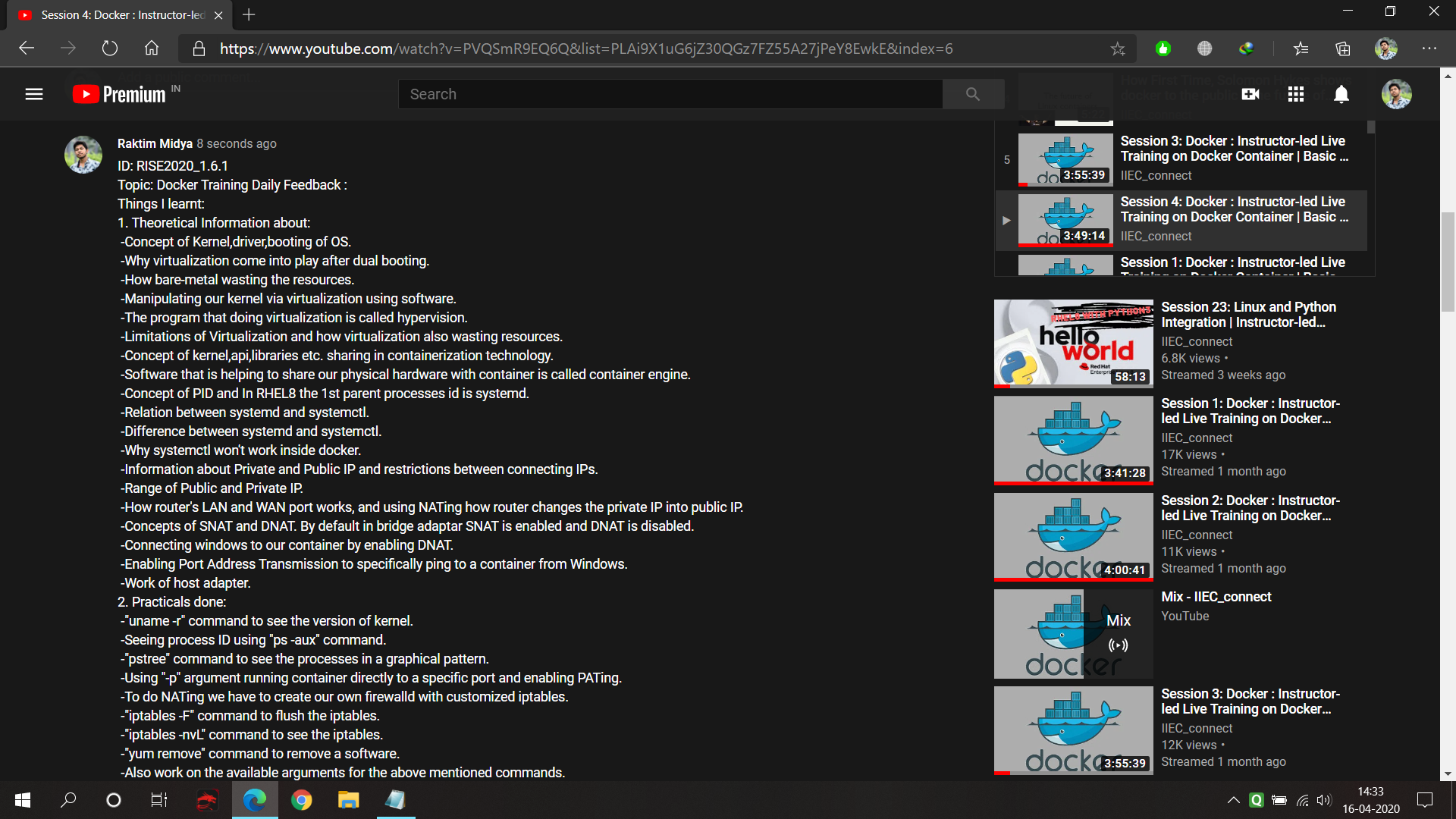Screen dimensions: 1456x819
Task: Open Cortana from the taskbar
Action: click(x=114, y=800)
